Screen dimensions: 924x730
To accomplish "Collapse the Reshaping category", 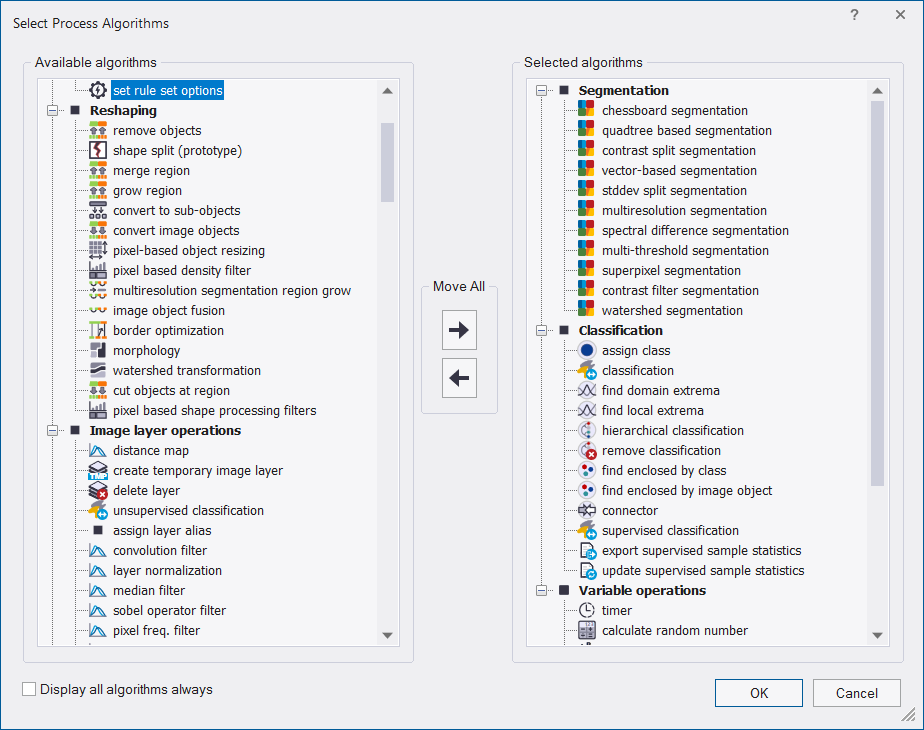I will pos(52,110).
